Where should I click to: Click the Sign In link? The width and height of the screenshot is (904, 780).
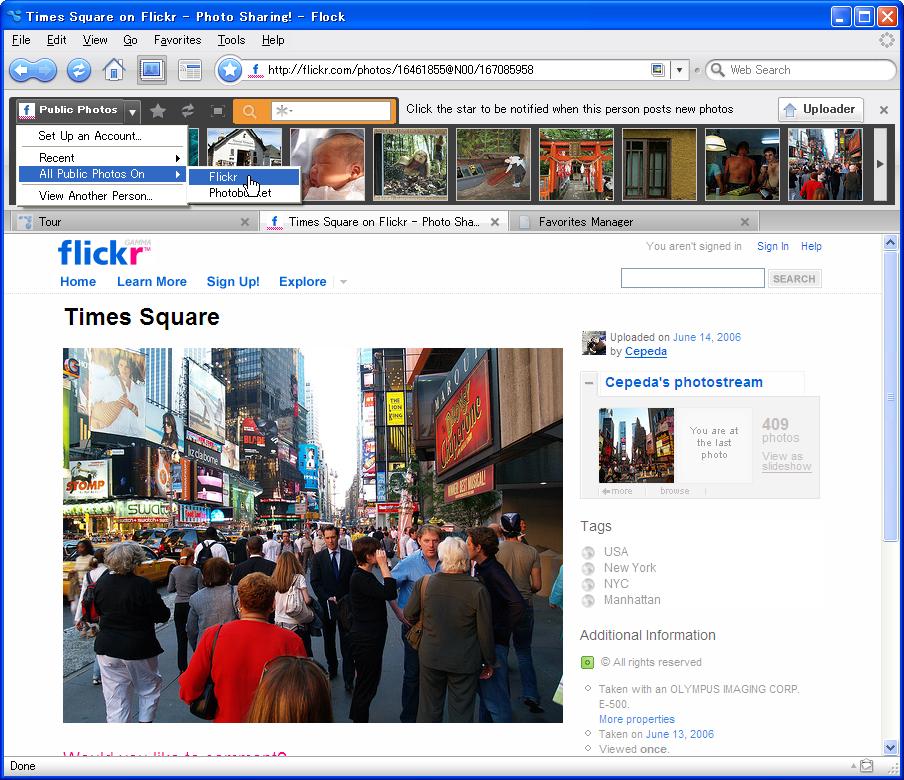coord(773,246)
